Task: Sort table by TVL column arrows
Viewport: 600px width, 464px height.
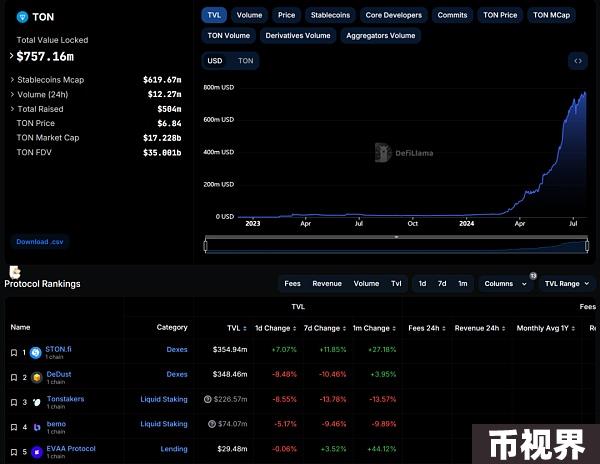Action: point(245,329)
